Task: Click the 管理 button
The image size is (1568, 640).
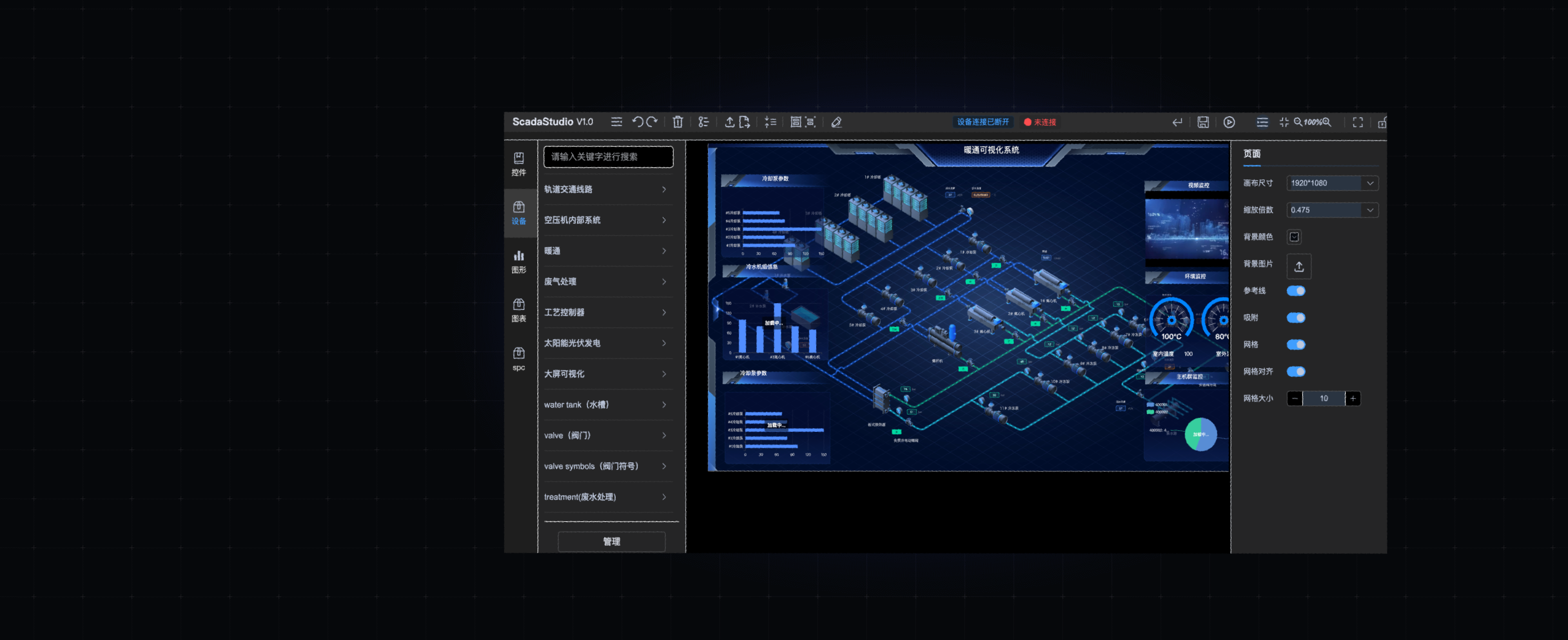Action: point(611,541)
